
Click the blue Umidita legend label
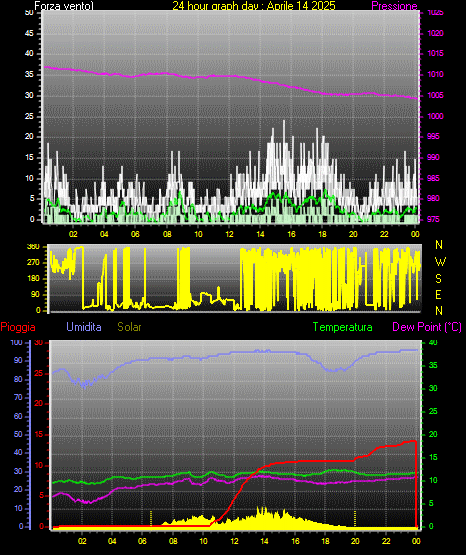coord(84,327)
